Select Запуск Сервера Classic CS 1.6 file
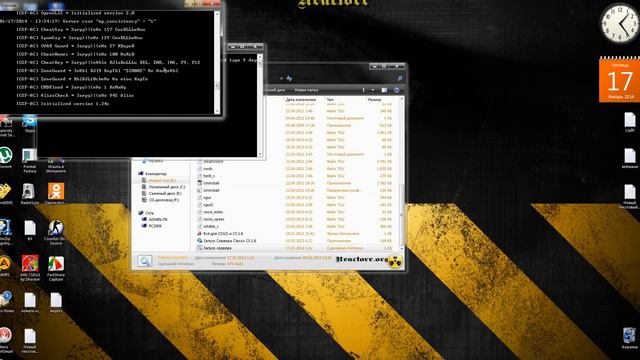640x360 pixels. click(x=229, y=241)
